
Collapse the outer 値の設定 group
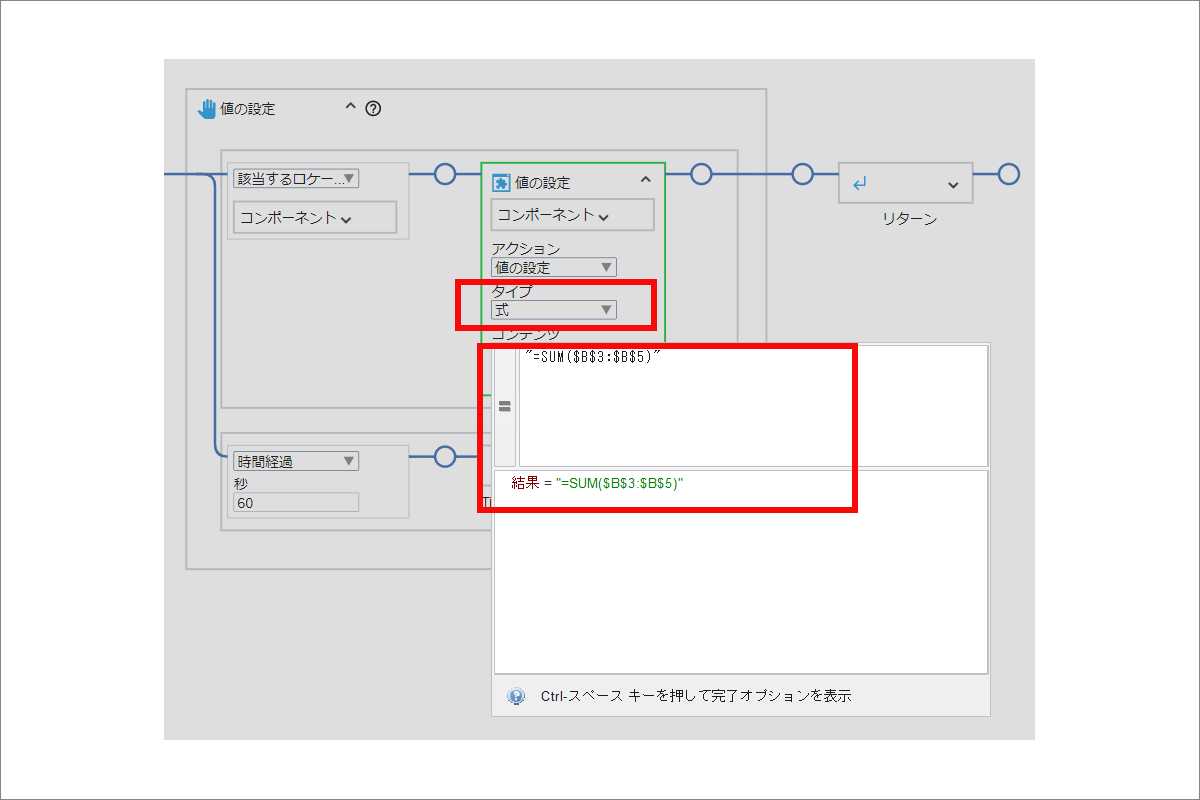350,108
